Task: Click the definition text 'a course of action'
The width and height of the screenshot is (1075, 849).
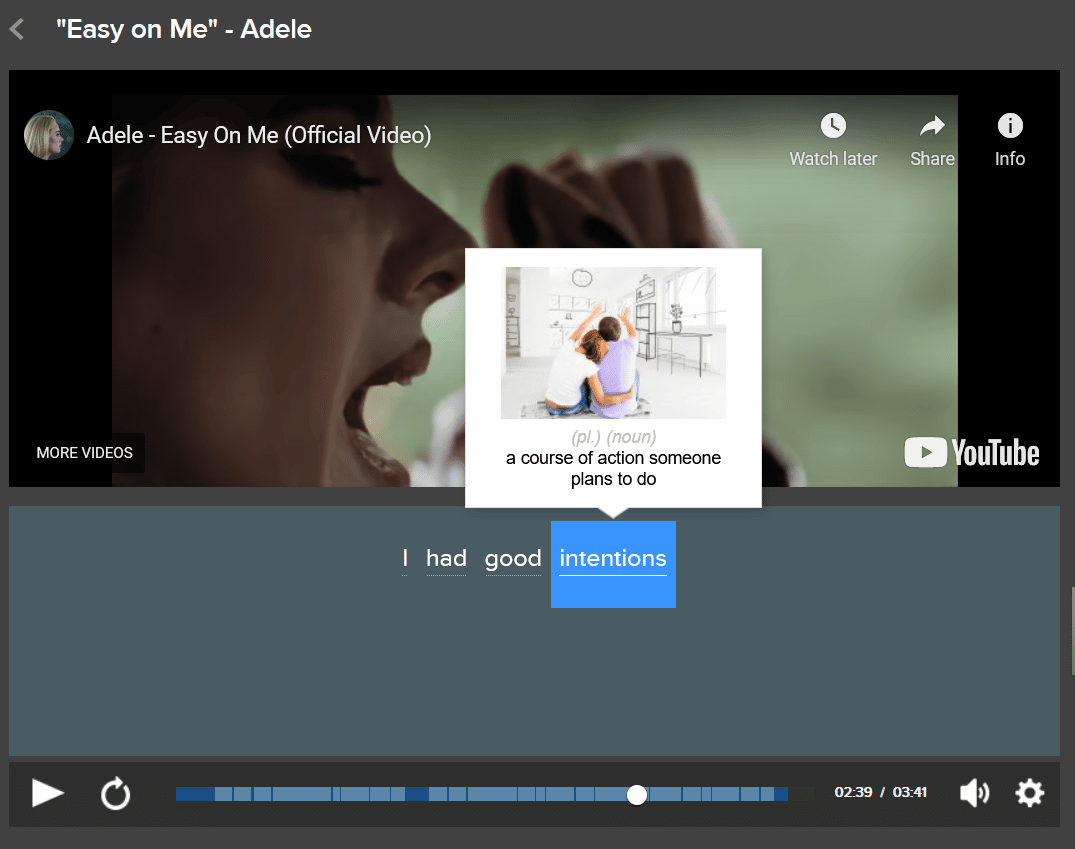Action: 613,458
